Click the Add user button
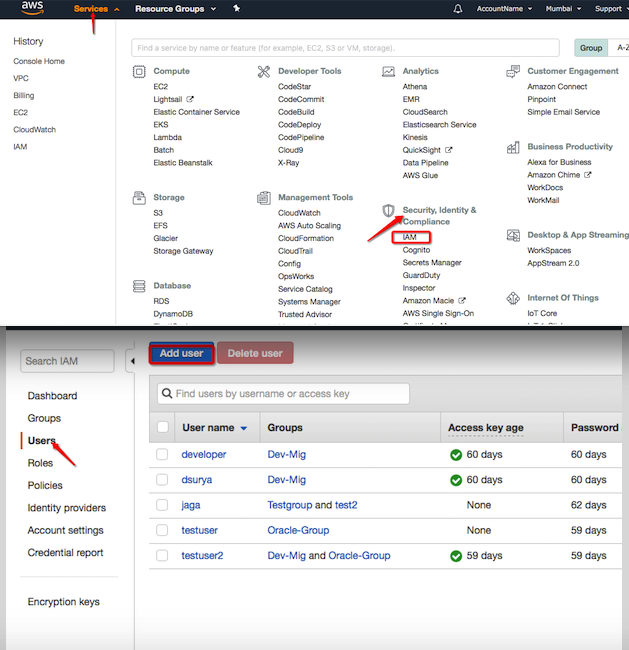629x650 pixels. pos(181,353)
